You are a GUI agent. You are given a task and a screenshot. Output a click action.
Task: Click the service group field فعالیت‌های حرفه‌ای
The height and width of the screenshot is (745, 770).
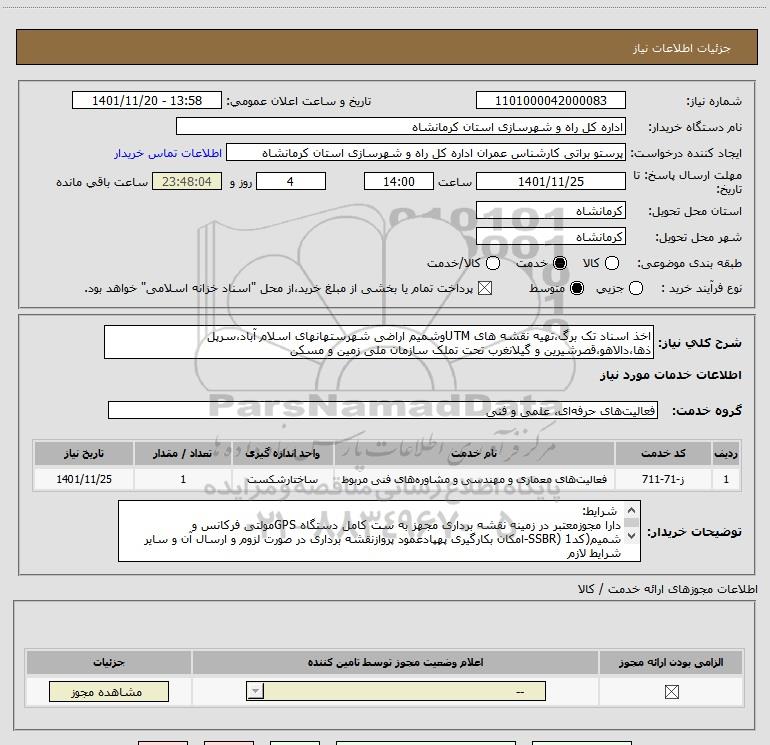(383, 410)
